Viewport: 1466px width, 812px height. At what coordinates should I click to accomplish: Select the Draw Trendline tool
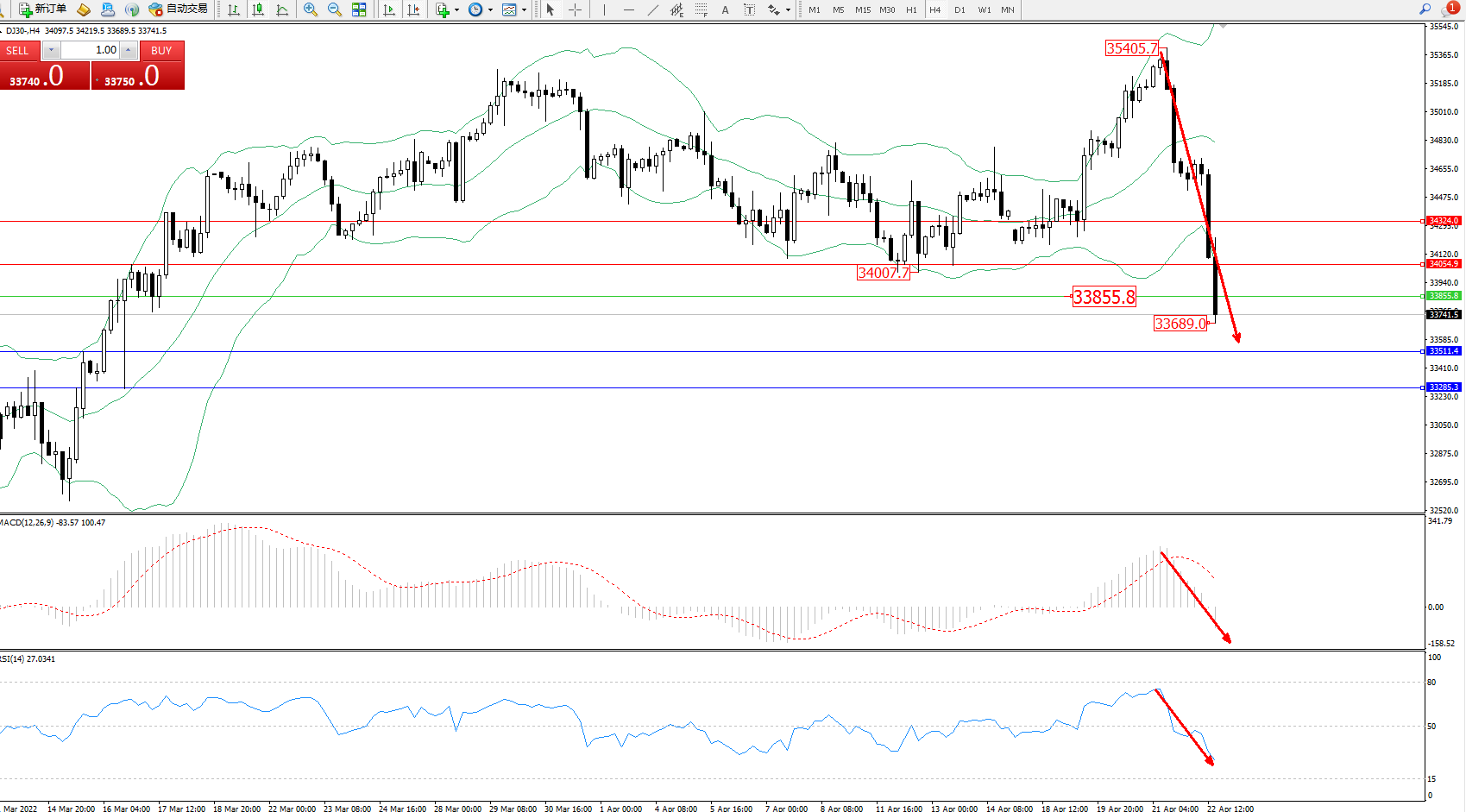pos(653,9)
